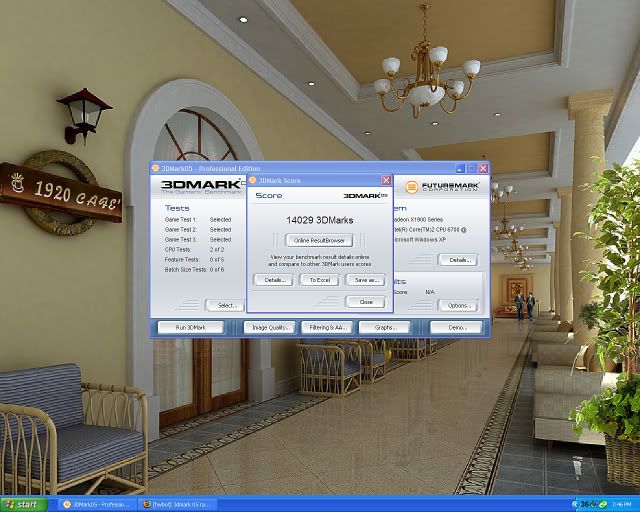Click the 3DMark Score dialog title icon
640x512 pixels.
[253, 180]
